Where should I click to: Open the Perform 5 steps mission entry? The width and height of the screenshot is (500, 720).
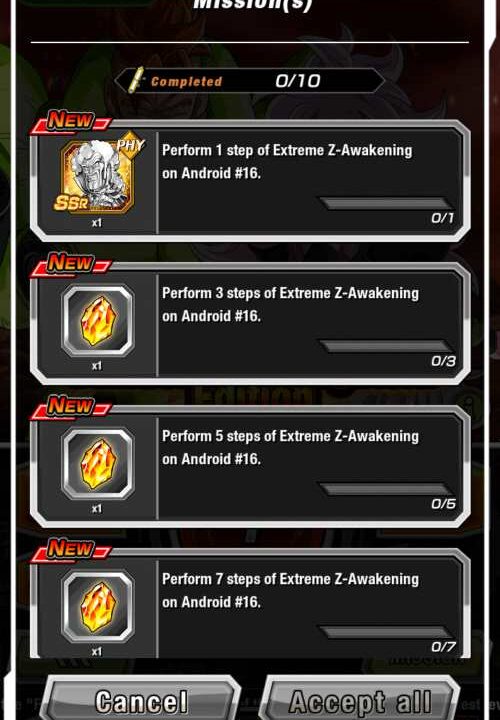250,467
